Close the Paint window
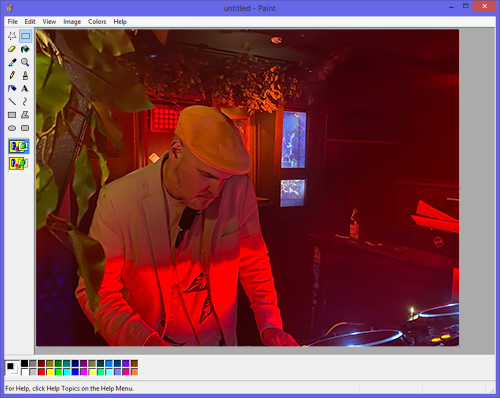Screen dimensions: 500x398 click(484, 6)
